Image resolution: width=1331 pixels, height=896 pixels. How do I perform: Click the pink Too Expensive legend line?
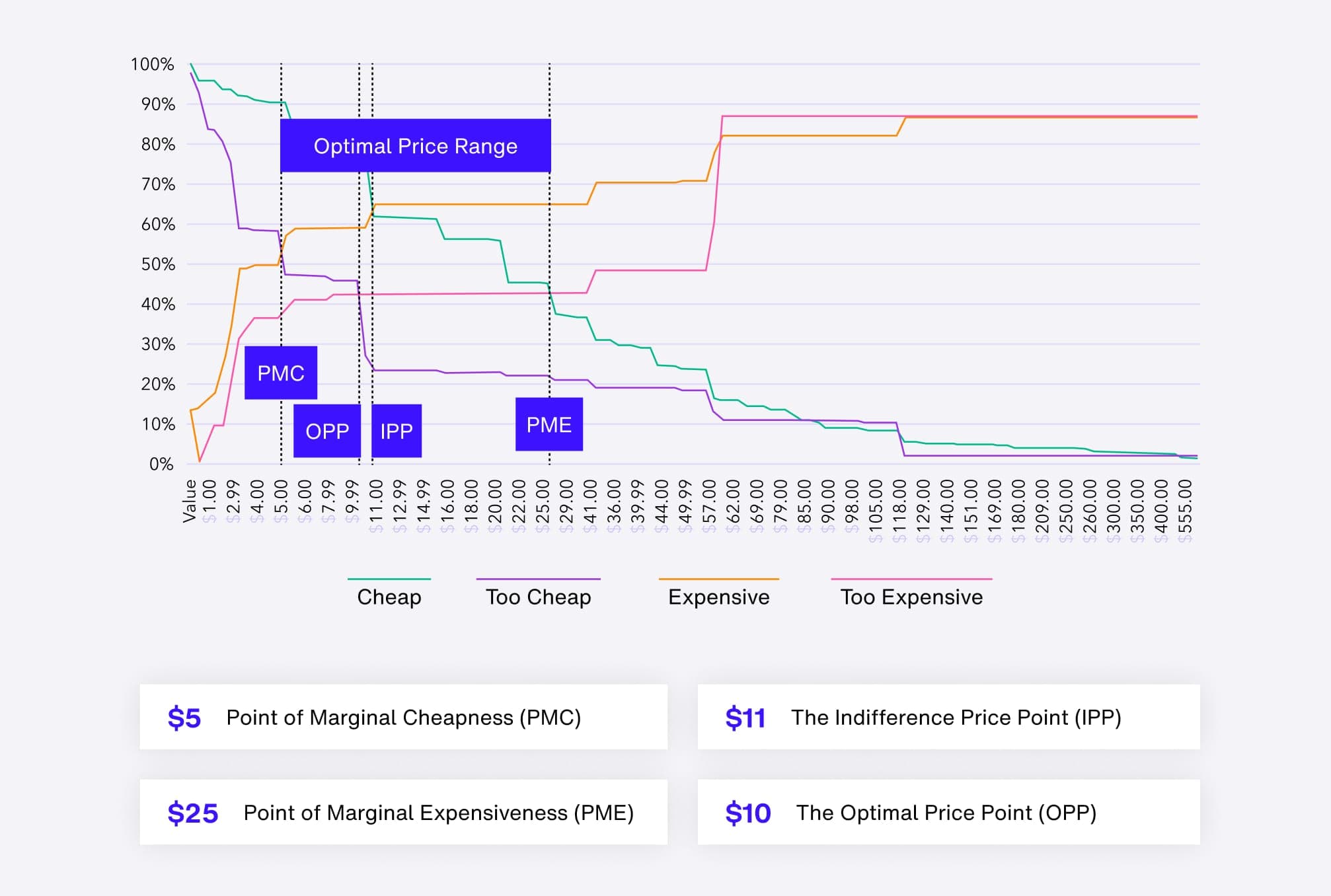coord(911,579)
